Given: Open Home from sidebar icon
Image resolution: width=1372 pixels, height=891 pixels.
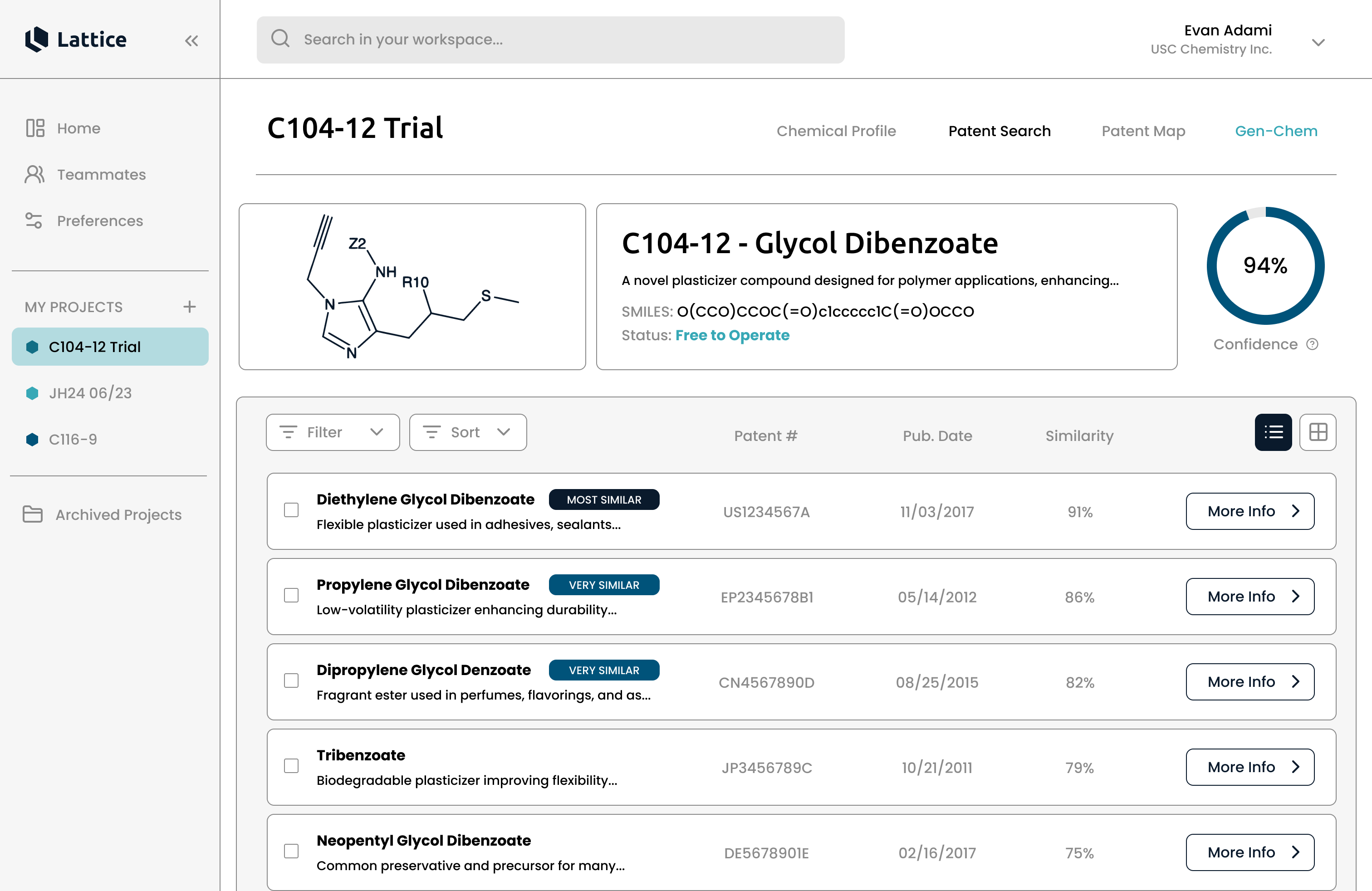Looking at the screenshot, I should pos(35,128).
